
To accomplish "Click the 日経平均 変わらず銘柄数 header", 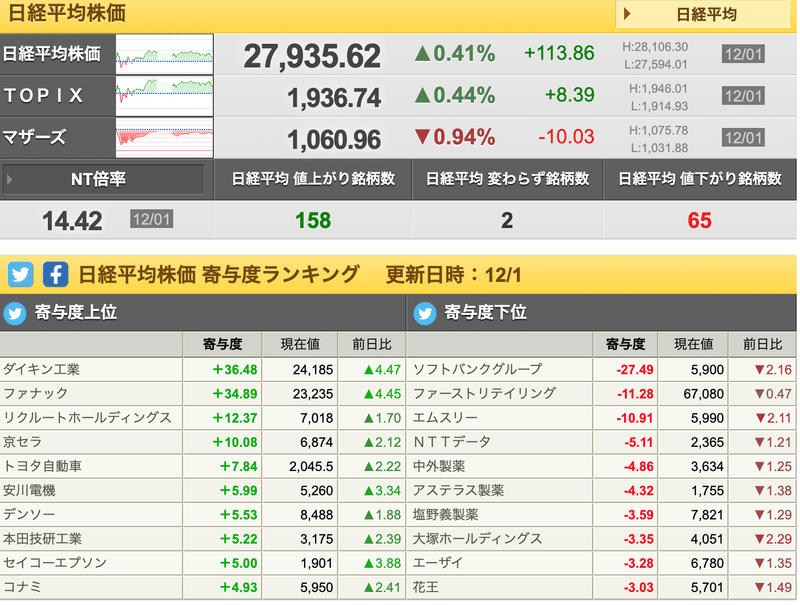I will pos(507,179).
